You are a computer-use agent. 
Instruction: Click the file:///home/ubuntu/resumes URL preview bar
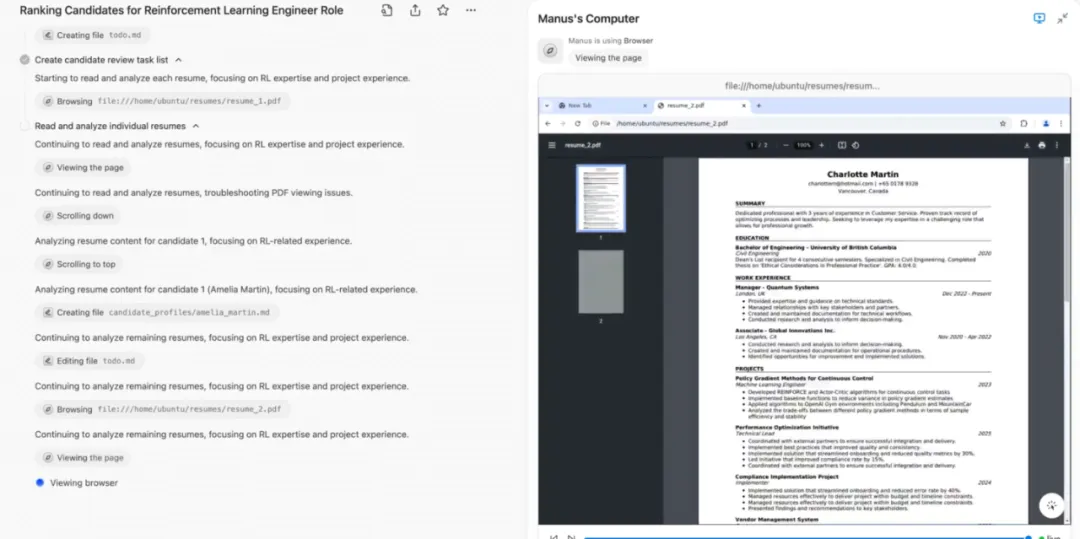(803, 86)
